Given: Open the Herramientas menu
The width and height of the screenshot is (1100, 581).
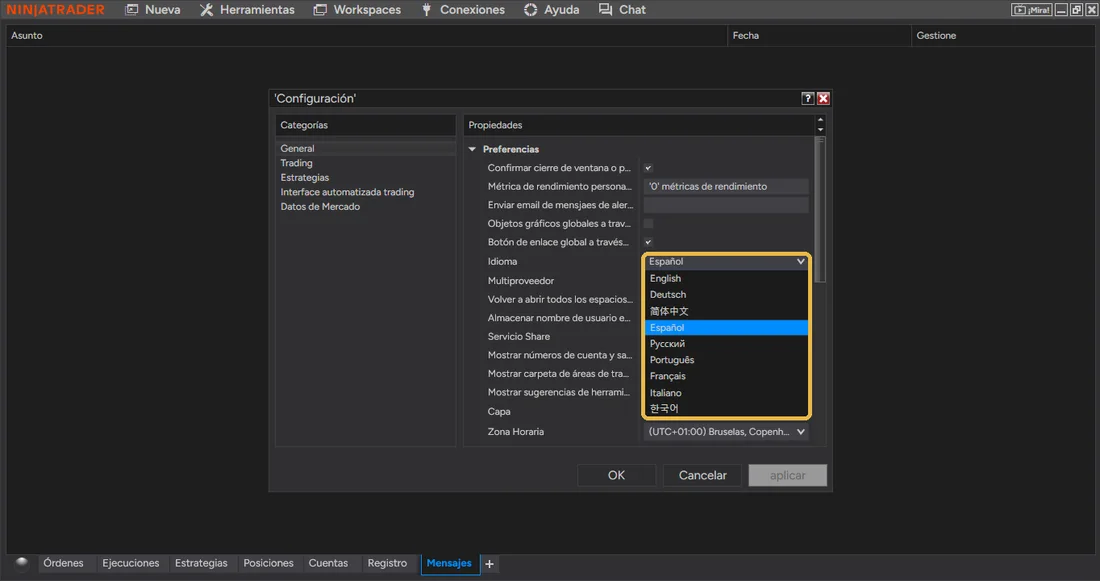Looking at the screenshot, I should (247, 10).
